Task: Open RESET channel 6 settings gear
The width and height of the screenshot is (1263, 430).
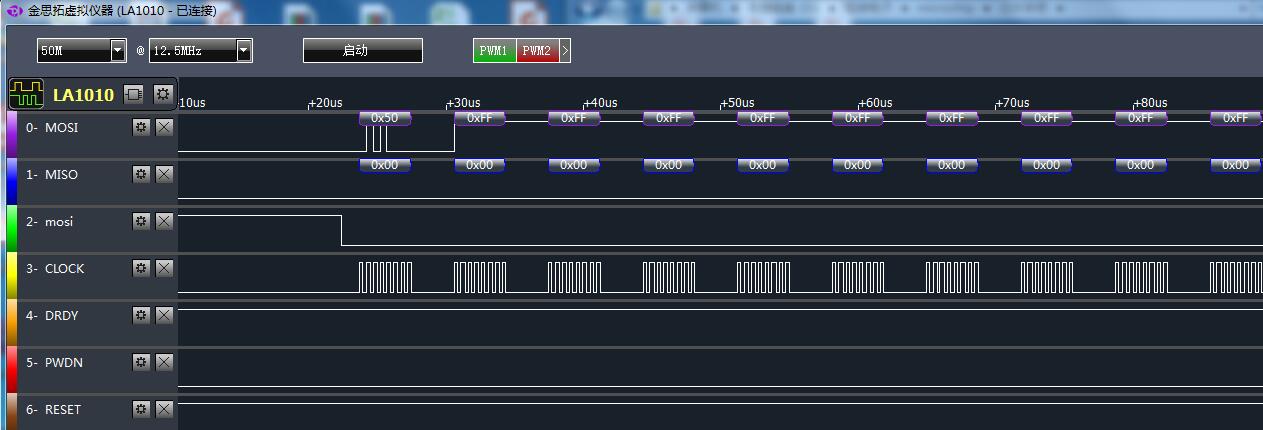Action: 141,409
